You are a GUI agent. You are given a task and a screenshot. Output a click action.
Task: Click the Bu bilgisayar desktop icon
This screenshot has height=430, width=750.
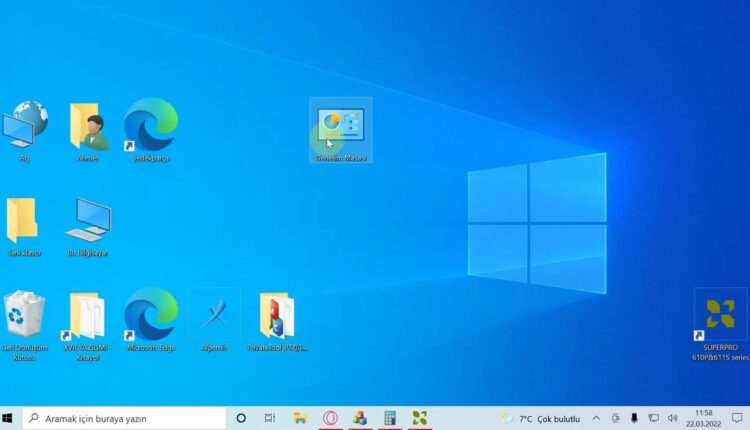pyautogui.click(x=88, y=220)
